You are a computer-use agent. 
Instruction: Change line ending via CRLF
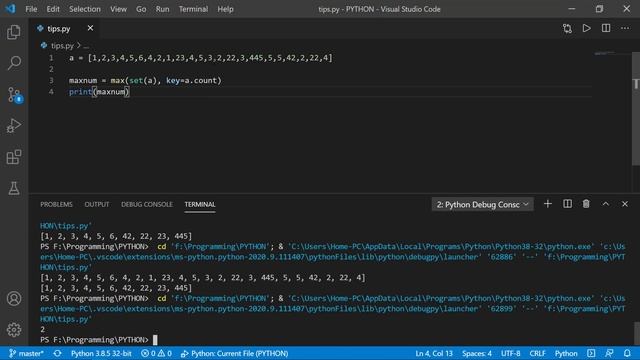[537, 353]
